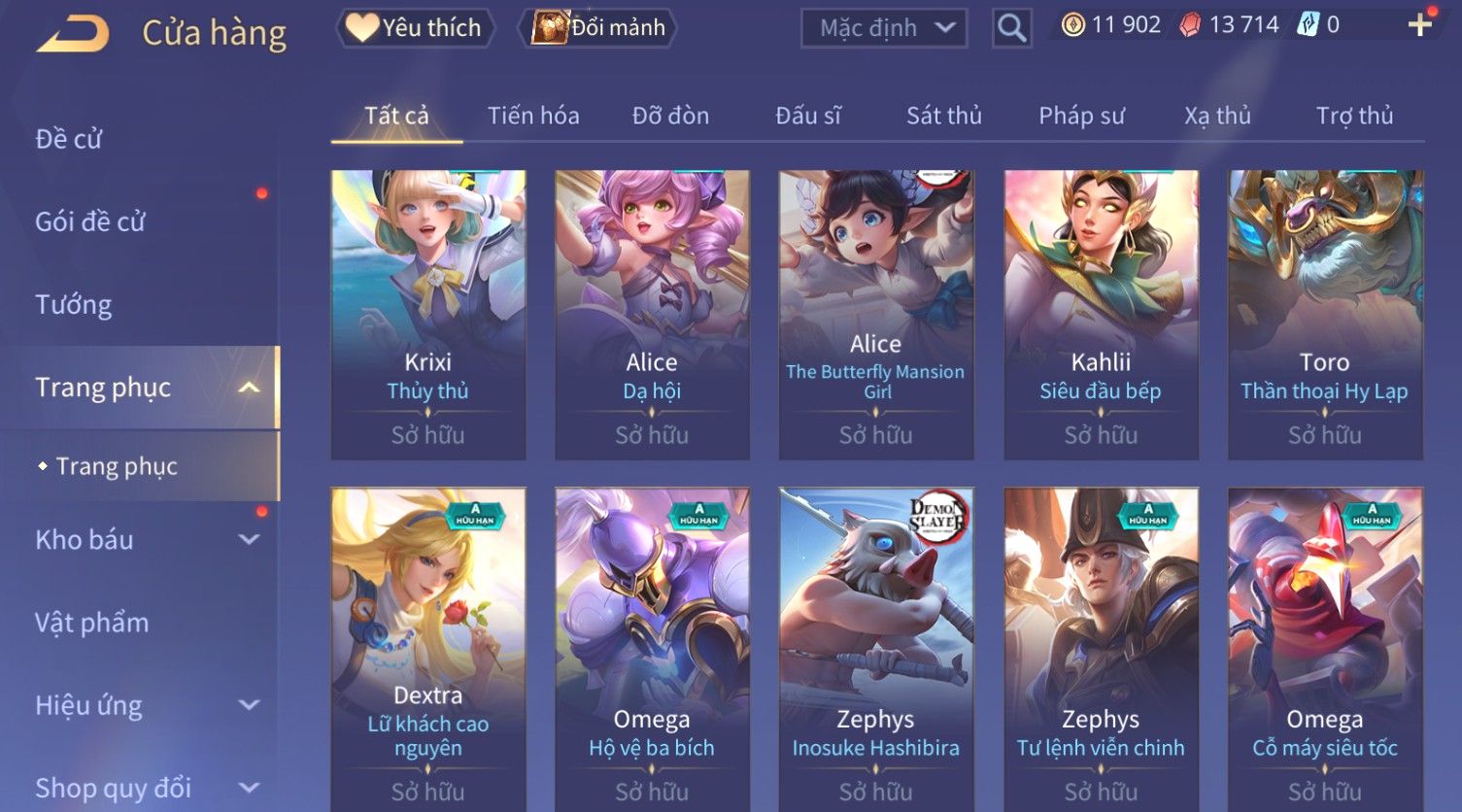Viewport: 1462px width, 812px height.
Task: Click the blue voucher currency icon
Action: pos(1308,25)
